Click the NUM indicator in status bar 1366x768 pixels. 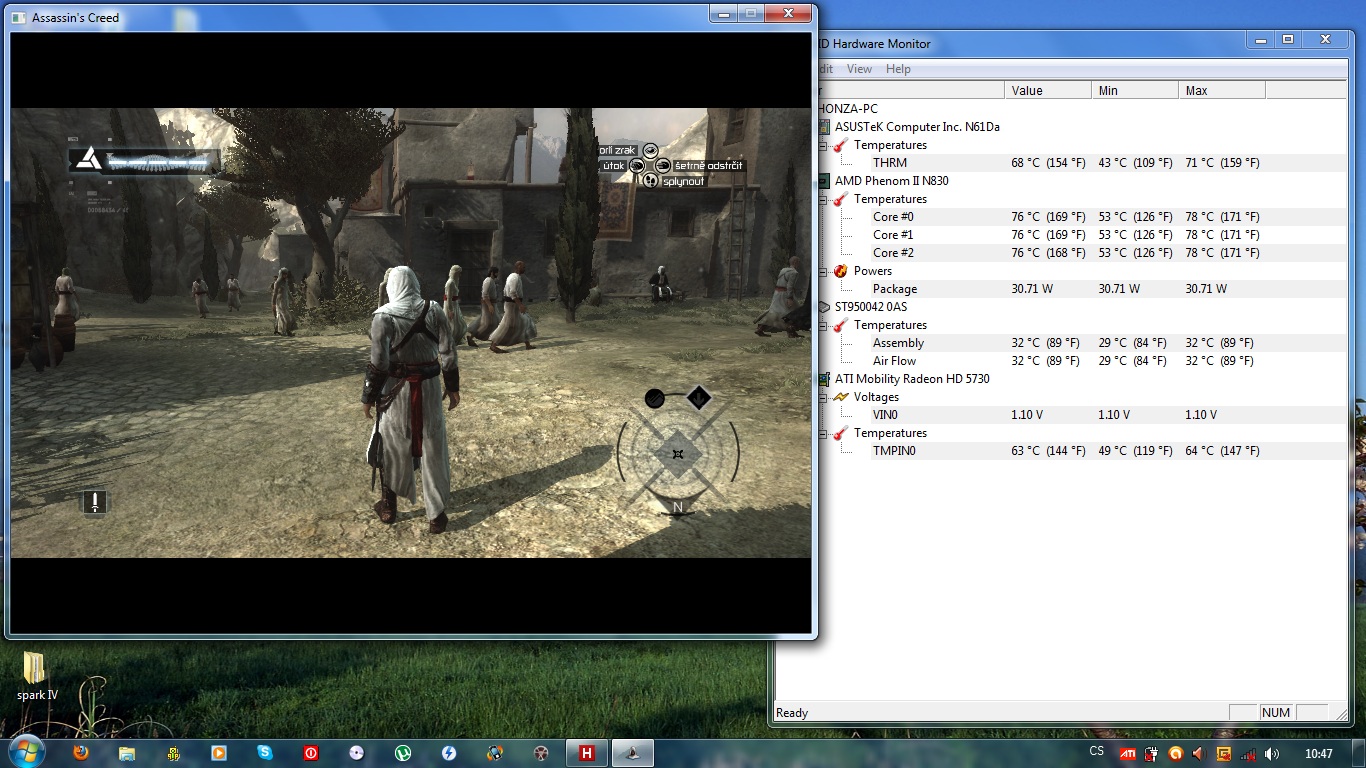coord(1276,713)
